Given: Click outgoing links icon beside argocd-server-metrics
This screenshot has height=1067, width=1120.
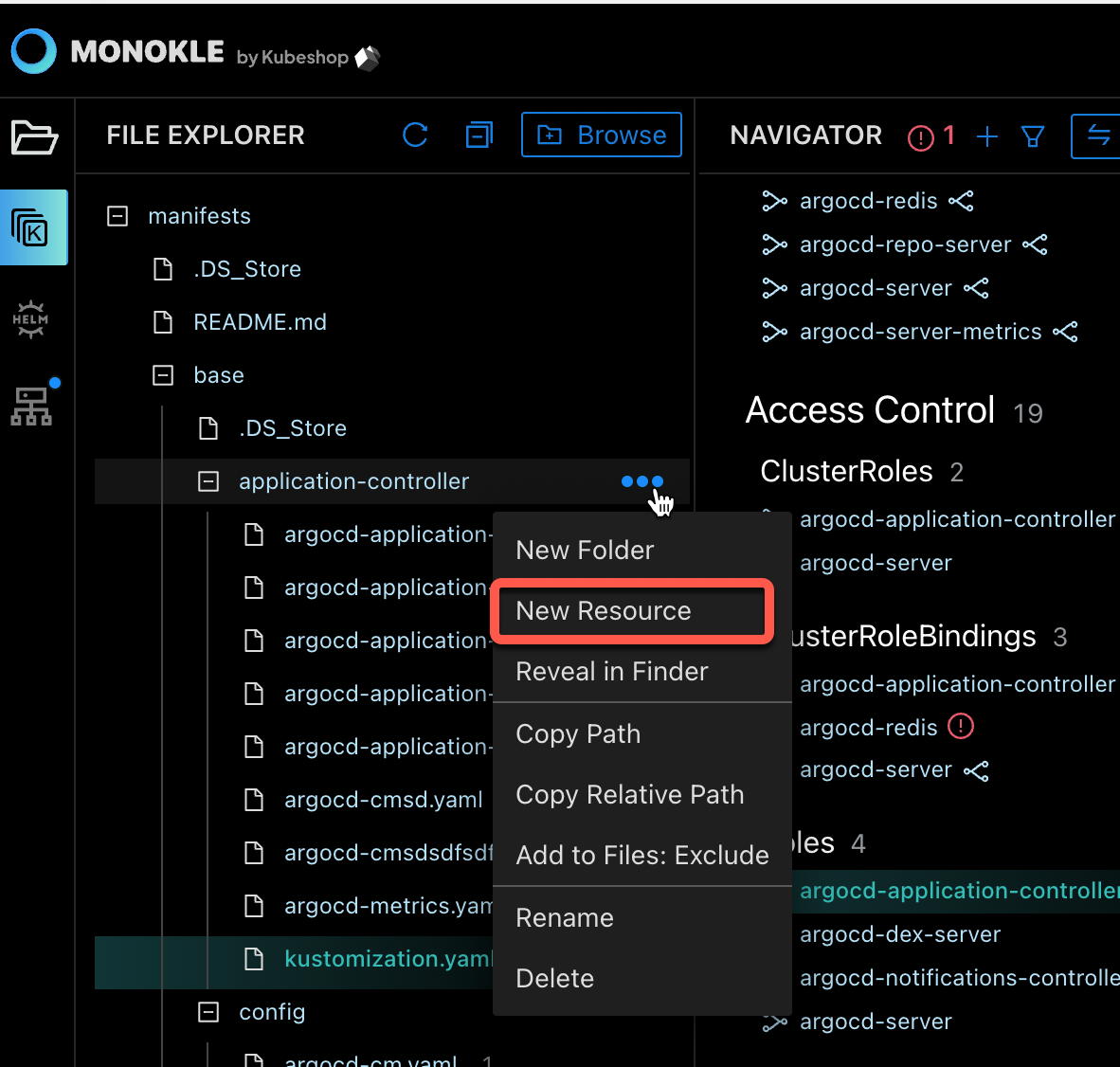Looking at the screenshot, I should point(1065,332).
